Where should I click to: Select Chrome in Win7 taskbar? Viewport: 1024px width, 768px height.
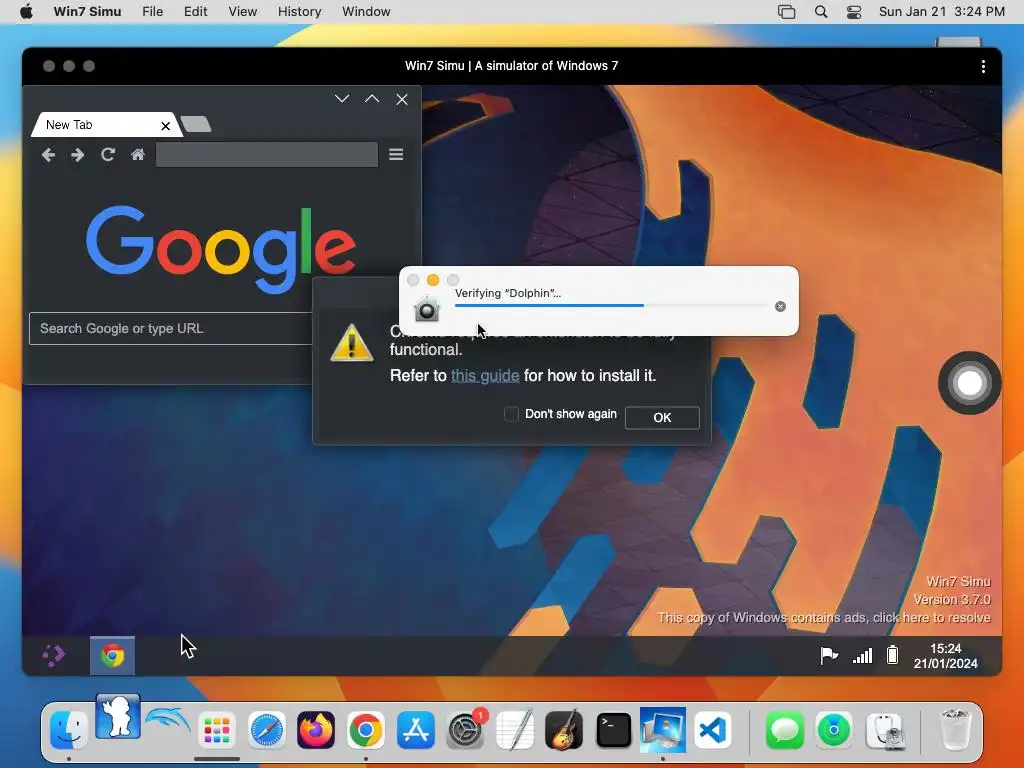coord(112,656)
